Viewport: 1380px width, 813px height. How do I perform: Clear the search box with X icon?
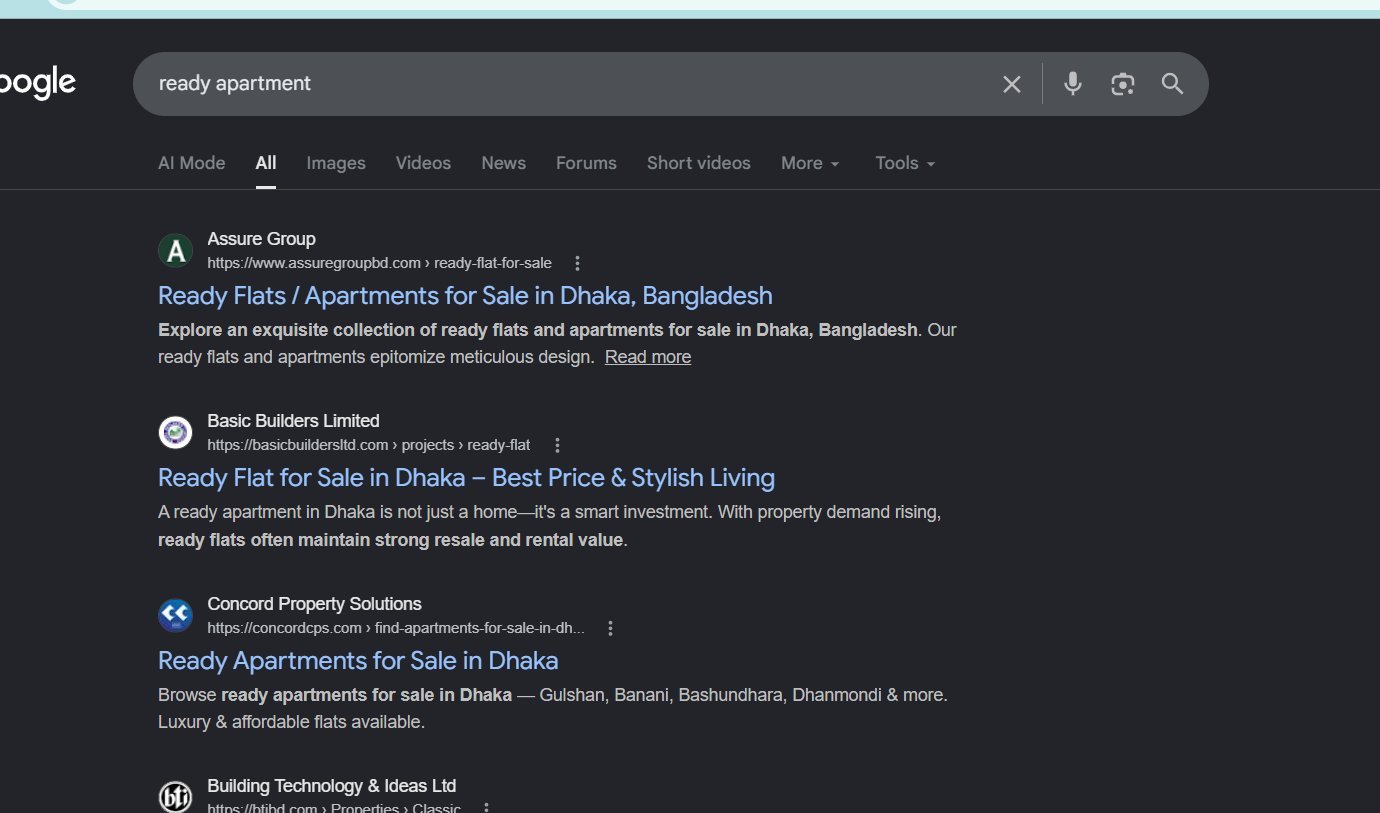click(1012, 84)
